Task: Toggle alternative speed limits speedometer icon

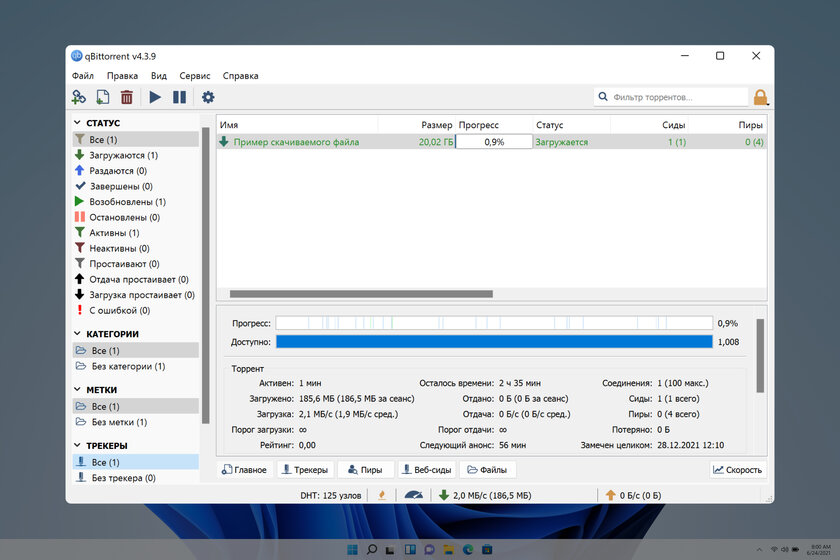Action: click(413, 495)
